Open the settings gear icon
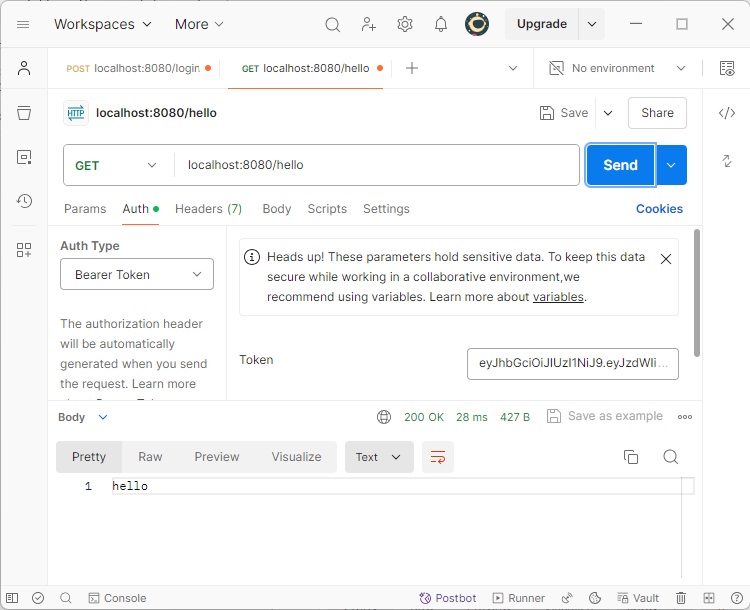Screen dimensions: 750x610 405,24
